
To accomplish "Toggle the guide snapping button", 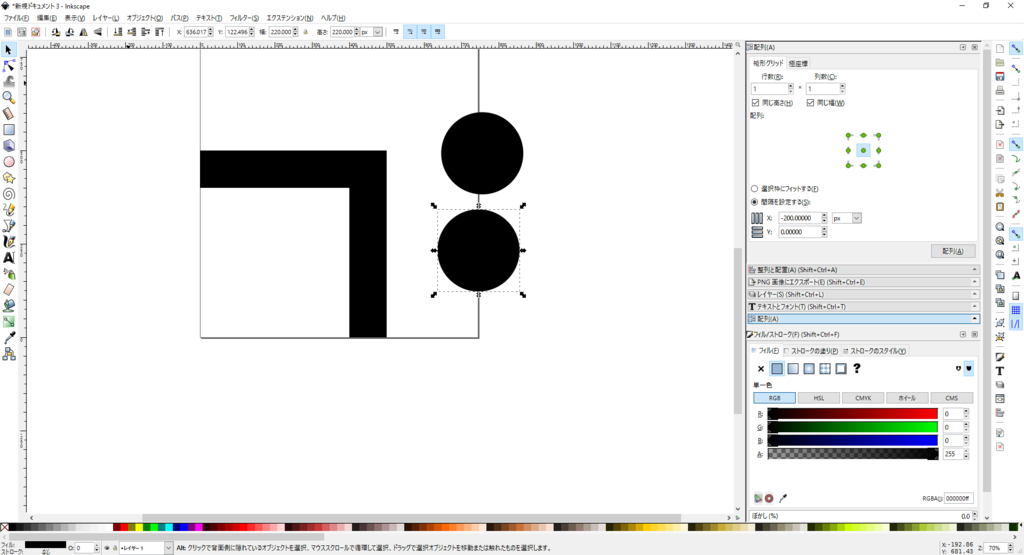I will pyautogui.click(x=1016, y=324).
